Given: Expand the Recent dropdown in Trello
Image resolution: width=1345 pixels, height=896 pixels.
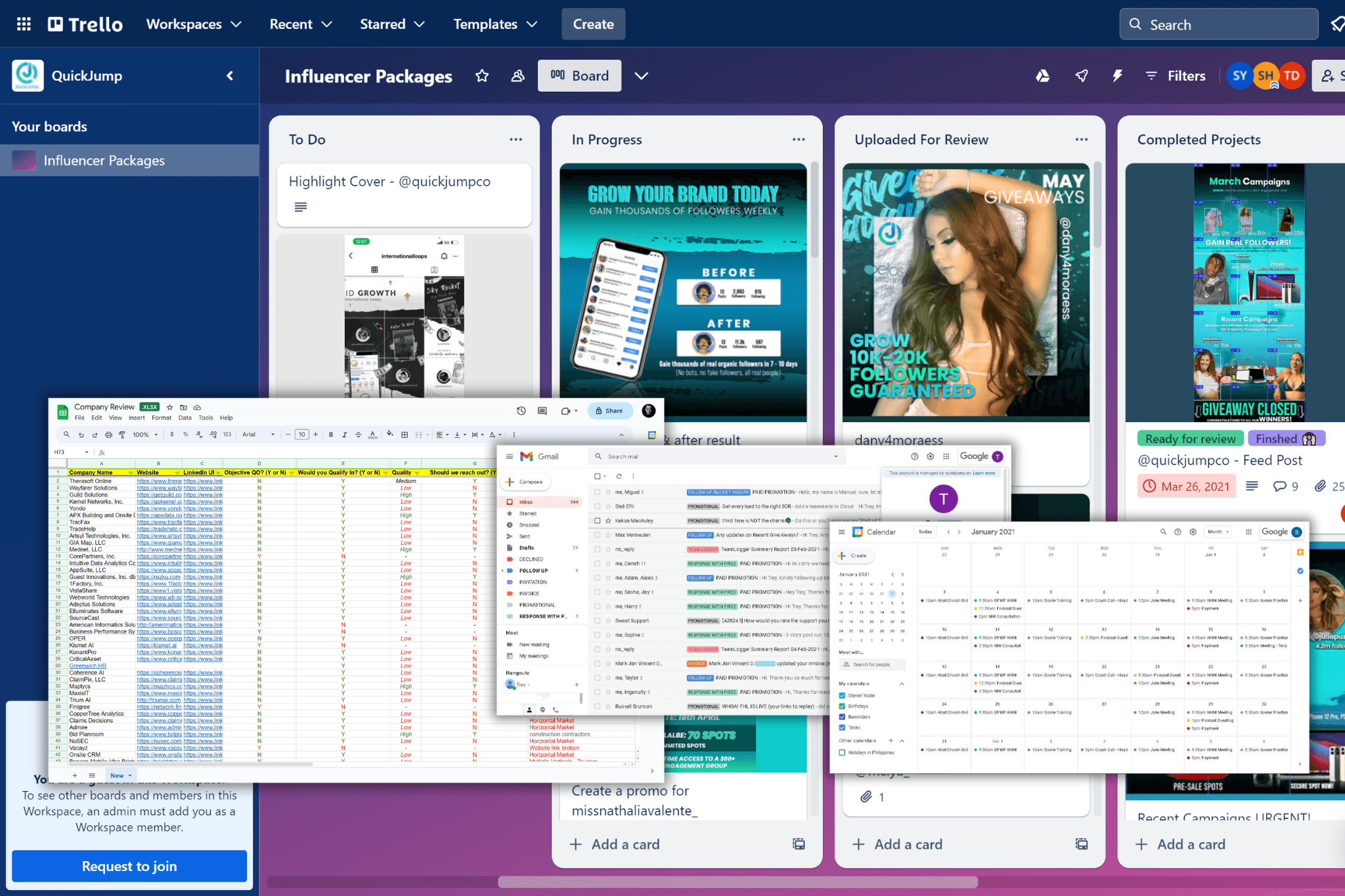Looking at the screenshot, I should [300, 24].
